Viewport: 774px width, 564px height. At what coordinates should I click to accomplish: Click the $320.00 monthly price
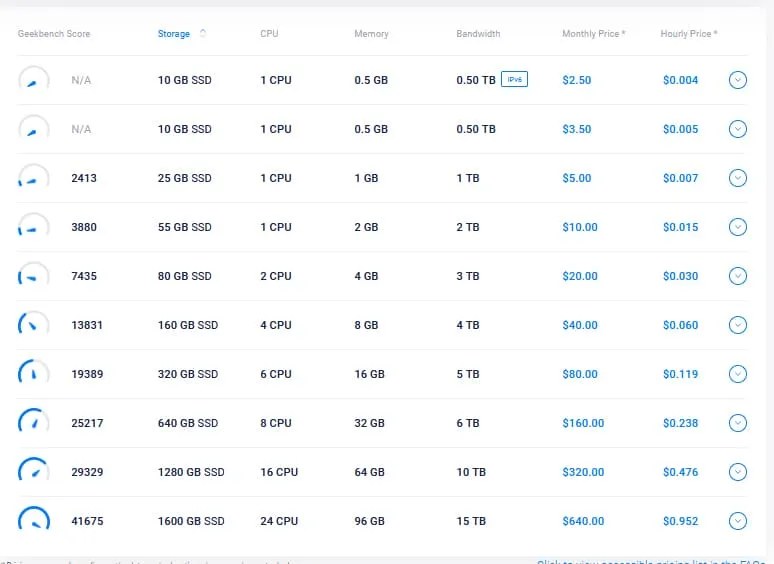click(x=583, y=472)
